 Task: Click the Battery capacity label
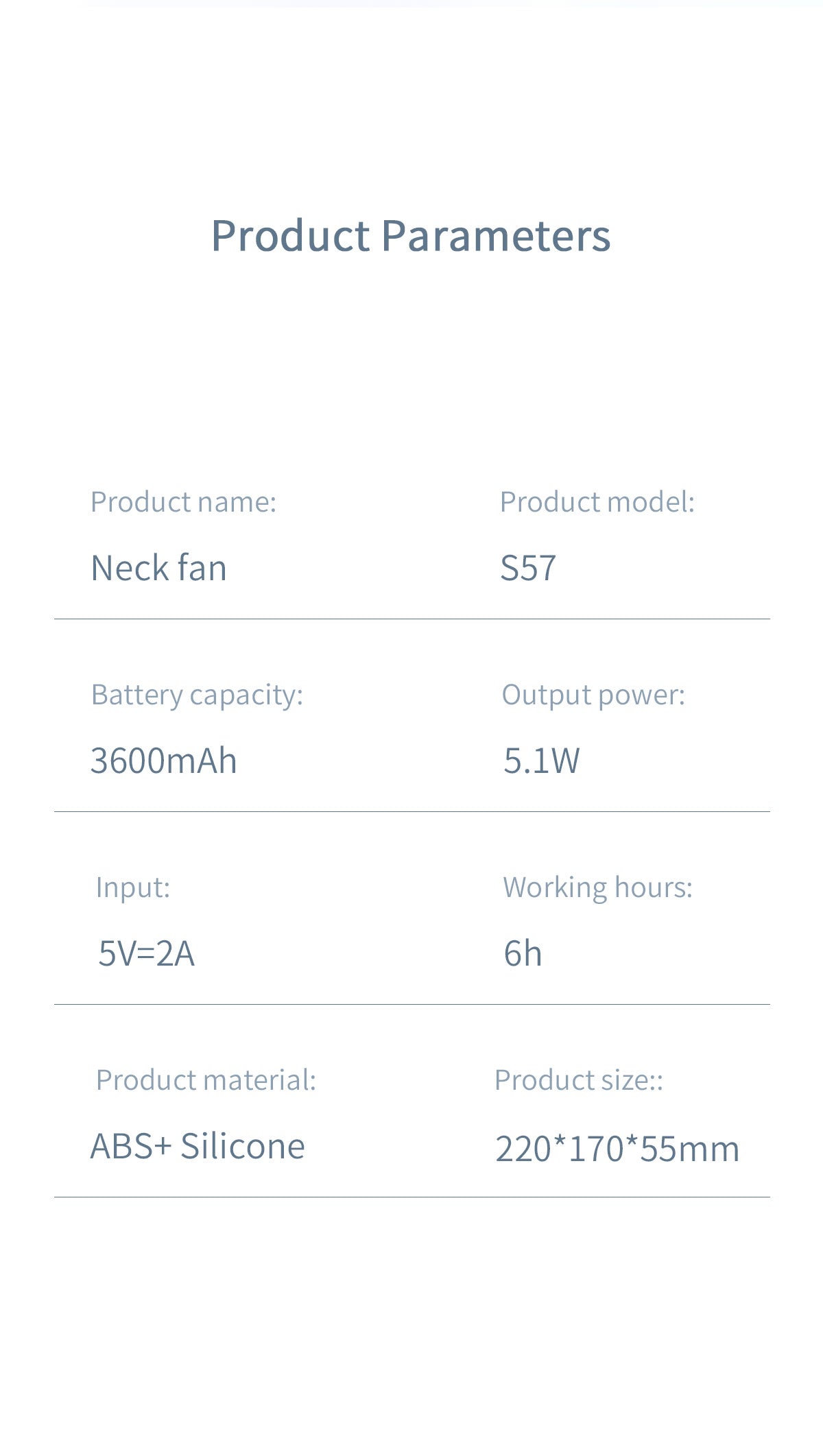coord(197,695)
